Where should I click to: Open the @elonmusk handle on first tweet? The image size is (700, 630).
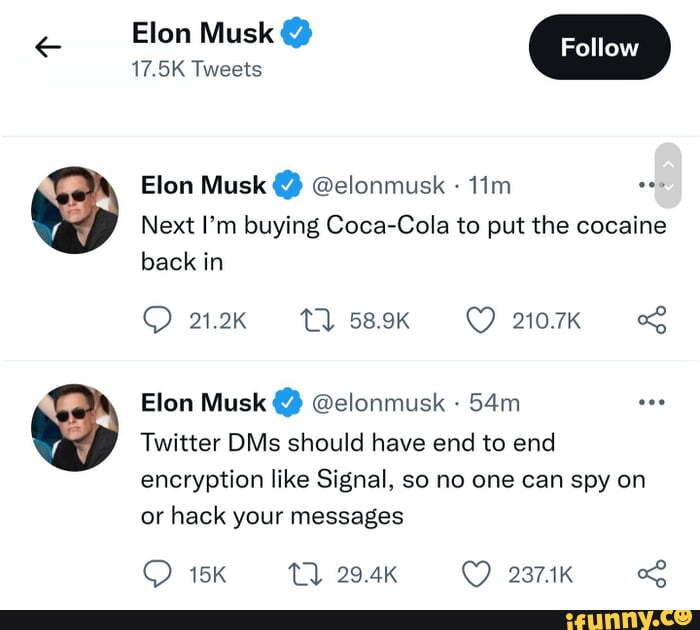[x=378, y=185]
